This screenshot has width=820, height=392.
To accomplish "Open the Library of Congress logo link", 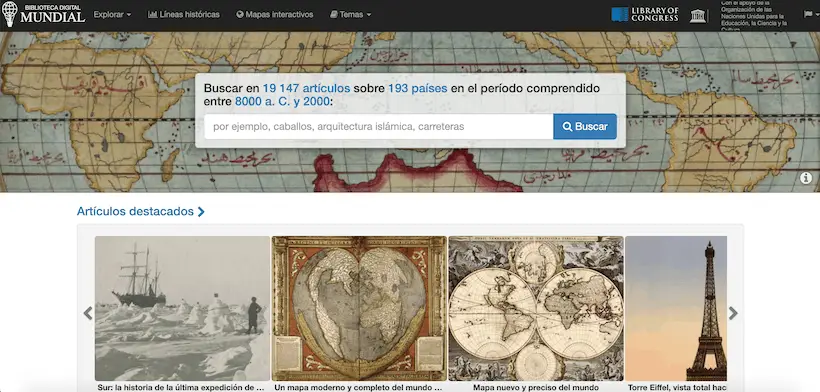I will tap(645, 15).
